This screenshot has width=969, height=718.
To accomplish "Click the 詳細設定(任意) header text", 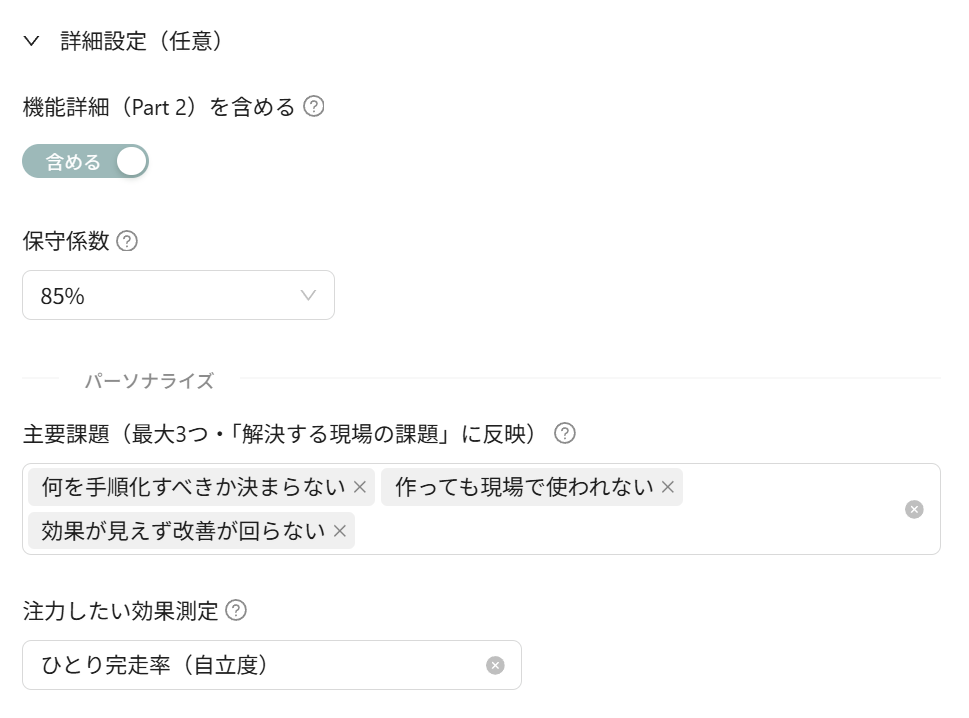I will tap(141, 41).
